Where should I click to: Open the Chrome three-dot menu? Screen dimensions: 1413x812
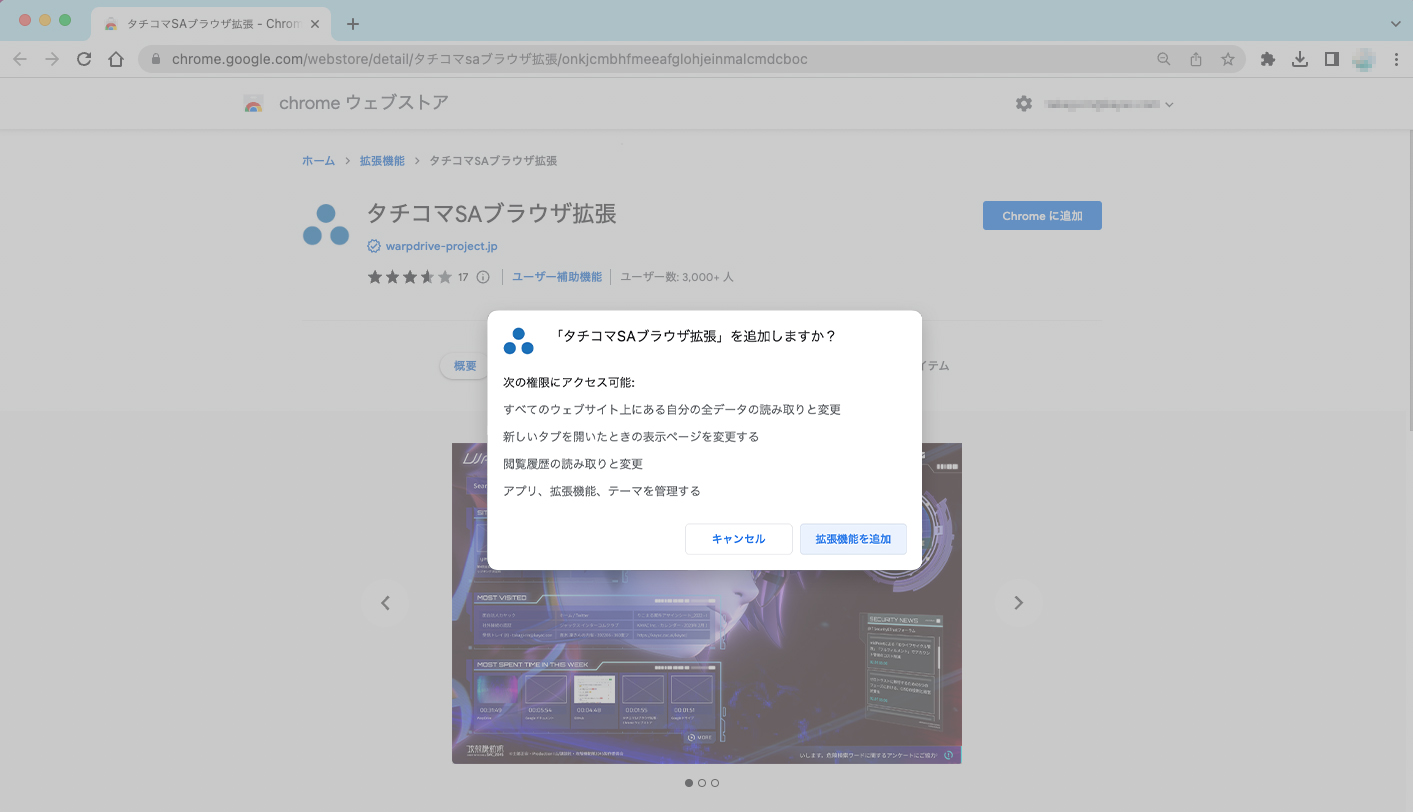pos(1396,59)
